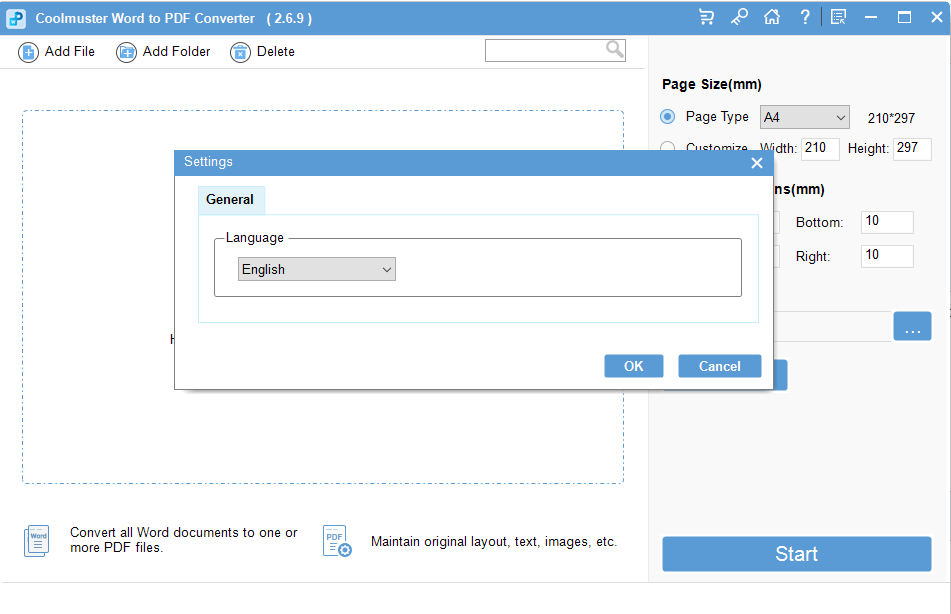The width and height of the screenshot is (951, 614).
Task: Click the Delete trash icon
Action: [x=240, y=52]
